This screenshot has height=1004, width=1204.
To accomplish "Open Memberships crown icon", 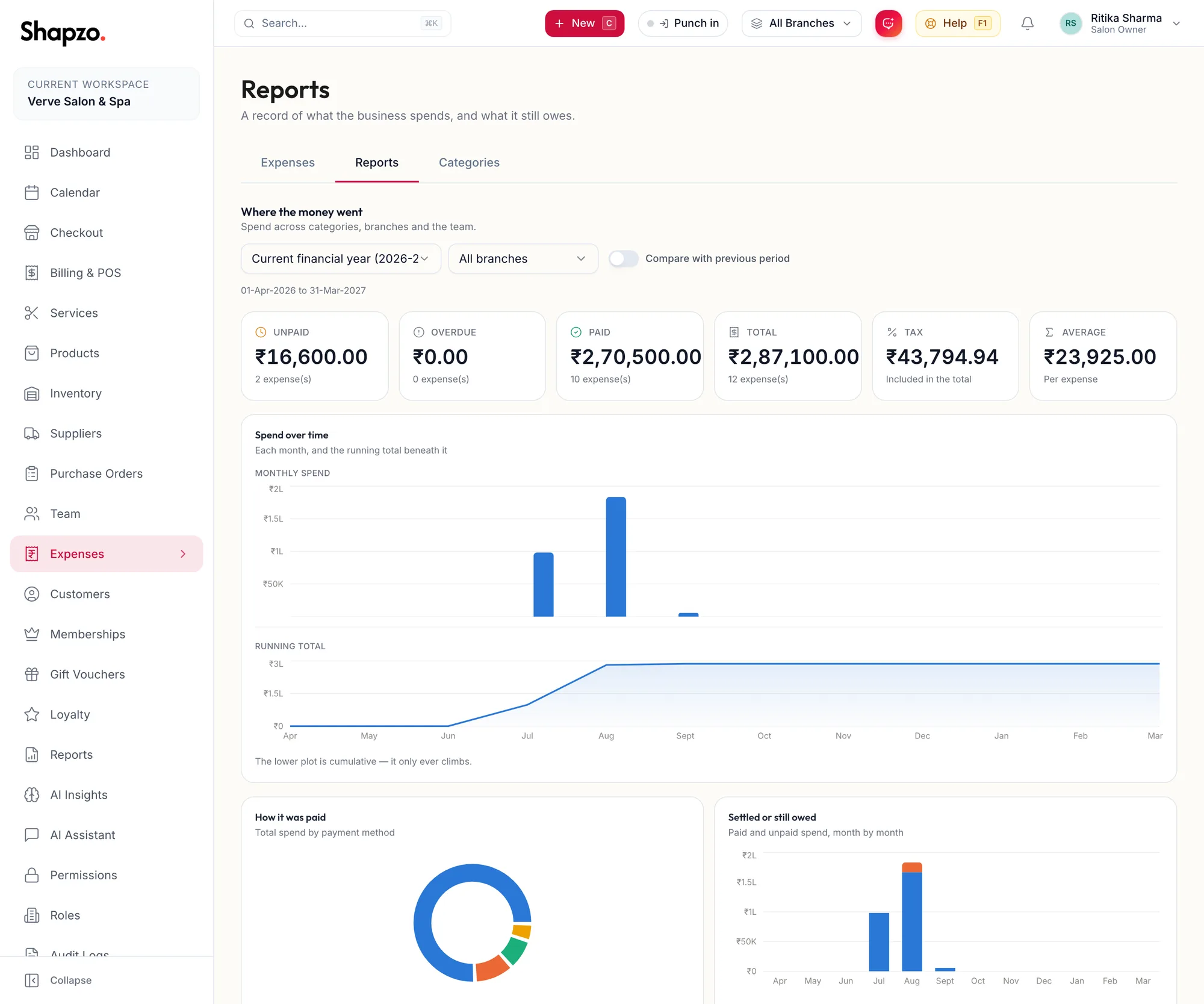I will (31, 634).
